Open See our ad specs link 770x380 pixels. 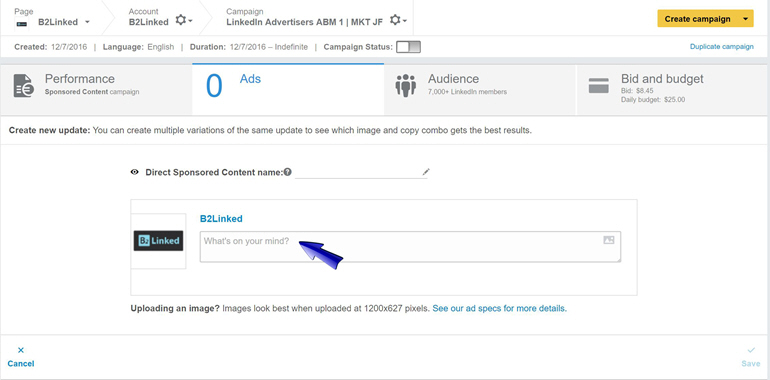(x=499, y=309)
